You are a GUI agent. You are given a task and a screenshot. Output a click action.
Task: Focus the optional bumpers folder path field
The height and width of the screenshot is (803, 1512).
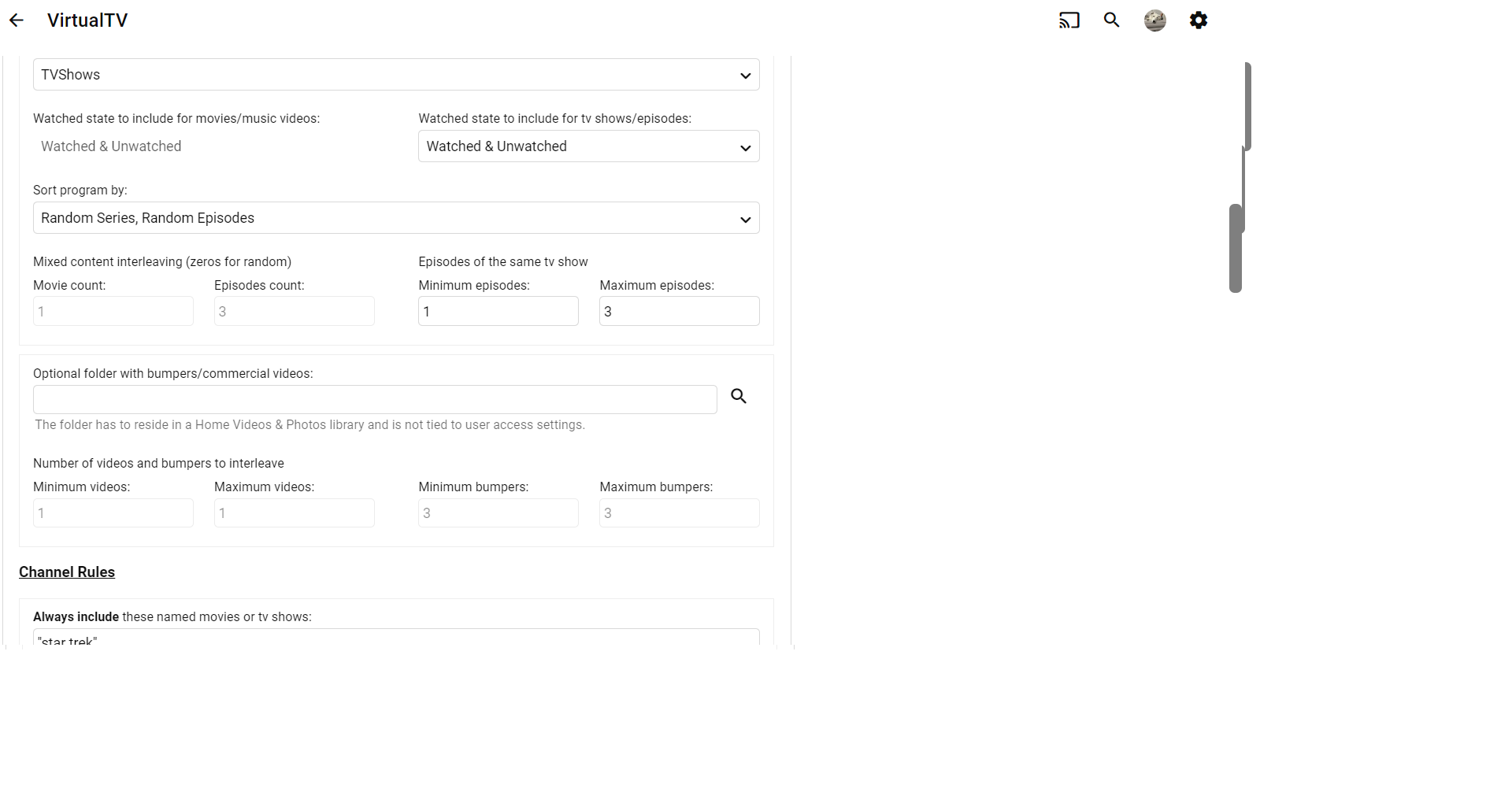(x=375, y=400)
